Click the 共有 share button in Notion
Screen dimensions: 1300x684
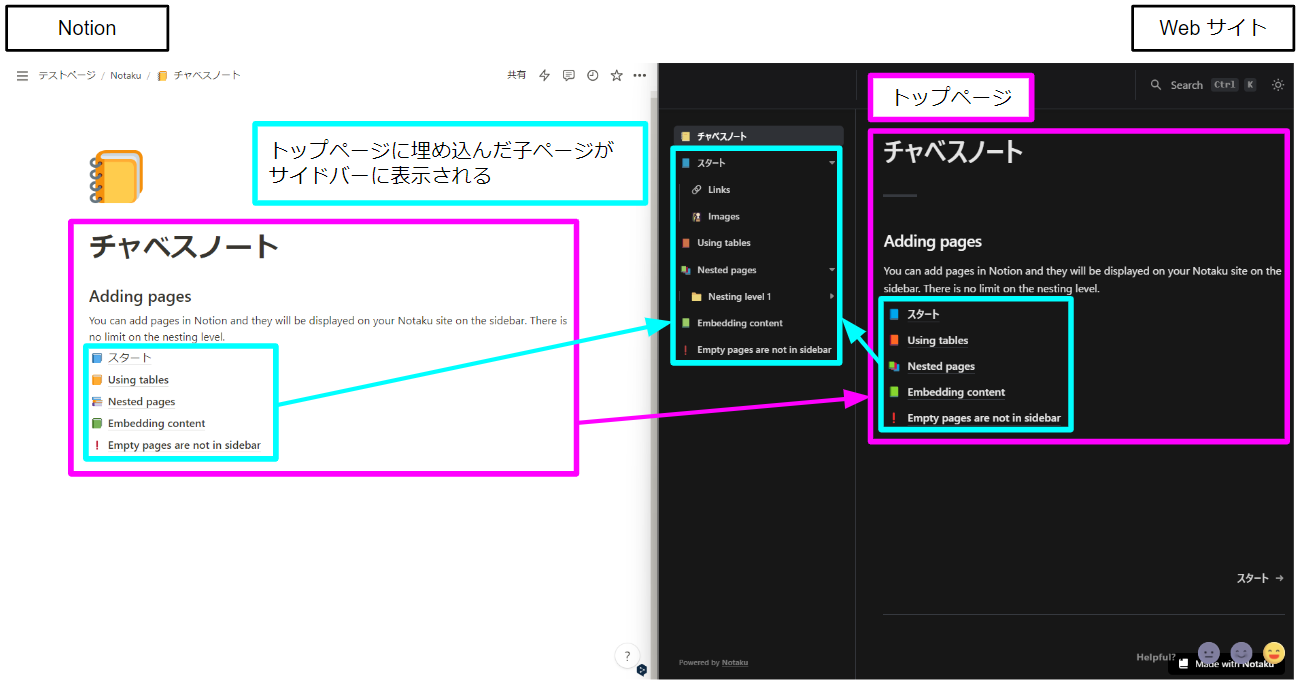click(x=516, y=75)
